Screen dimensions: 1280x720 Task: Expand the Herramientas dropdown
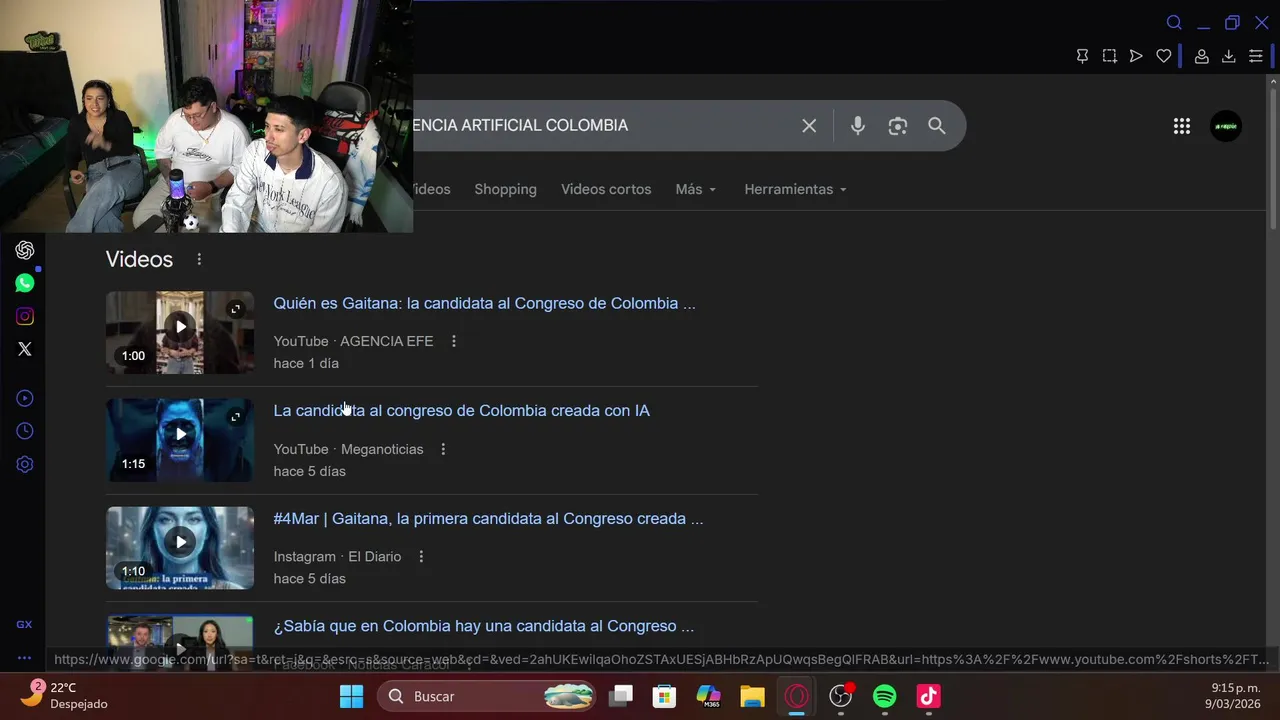(796, 189)
